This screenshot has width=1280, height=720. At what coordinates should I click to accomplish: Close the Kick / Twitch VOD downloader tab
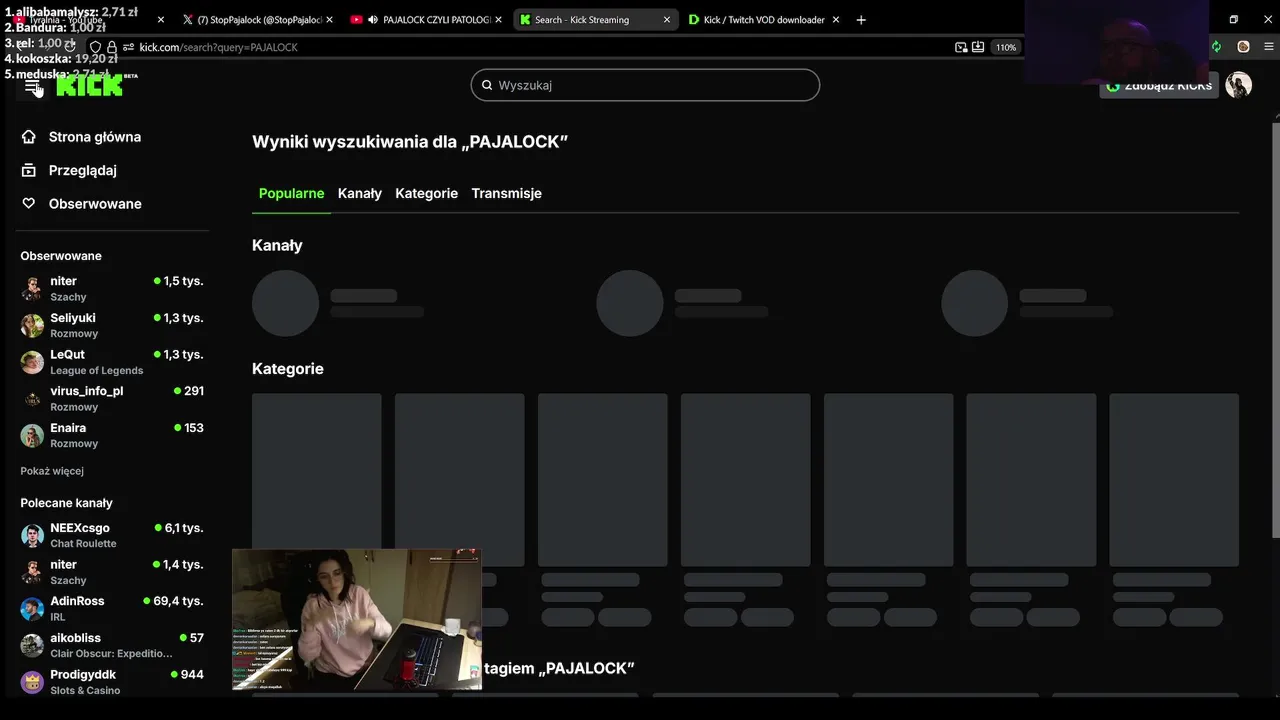tap(835, 20)
